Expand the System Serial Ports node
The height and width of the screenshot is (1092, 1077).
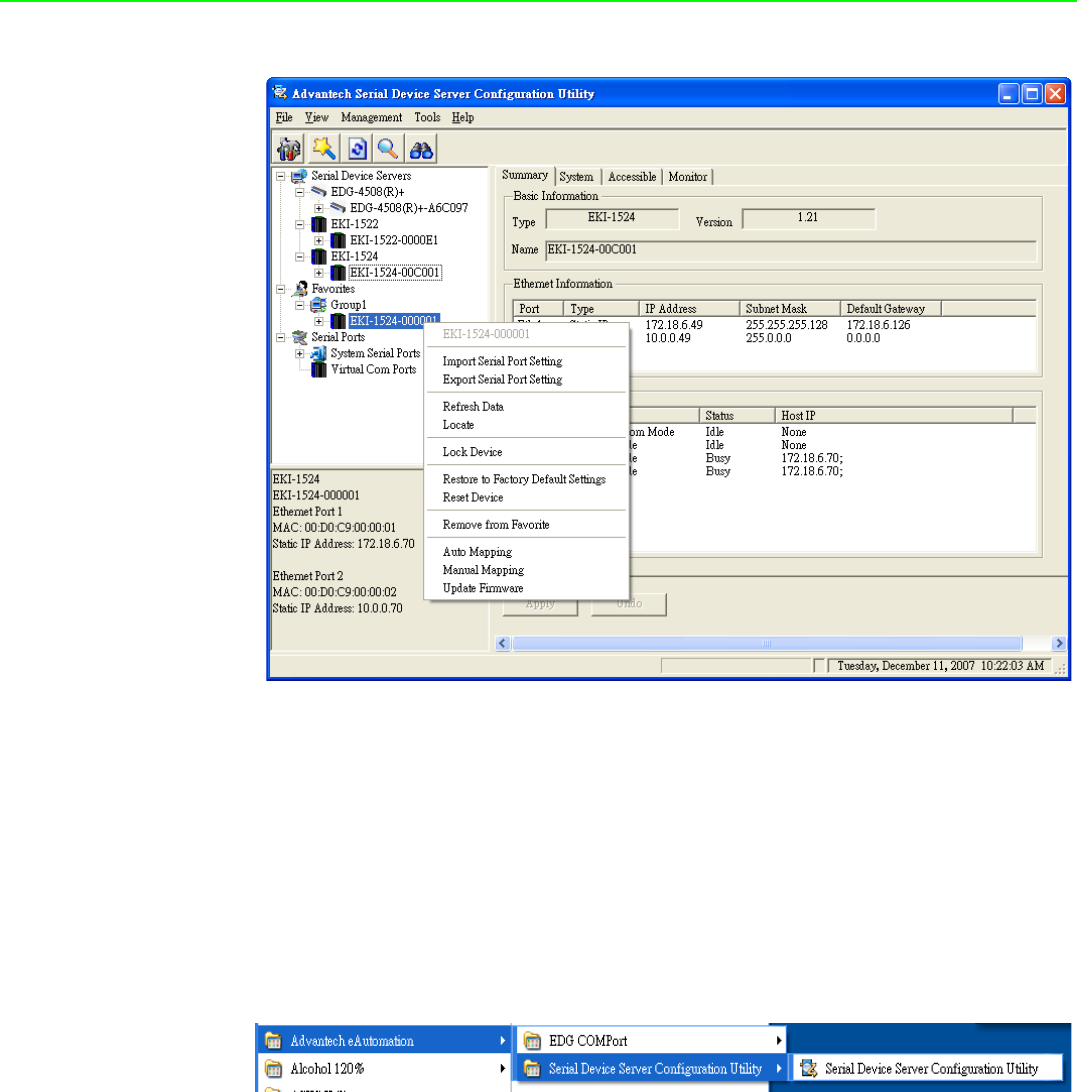(300, 353)
